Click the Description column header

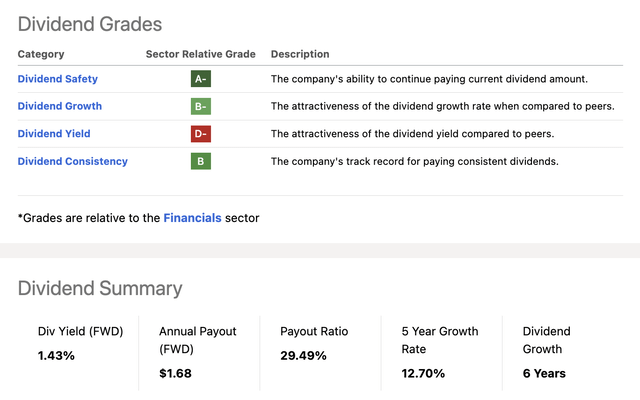click(300, 54)
